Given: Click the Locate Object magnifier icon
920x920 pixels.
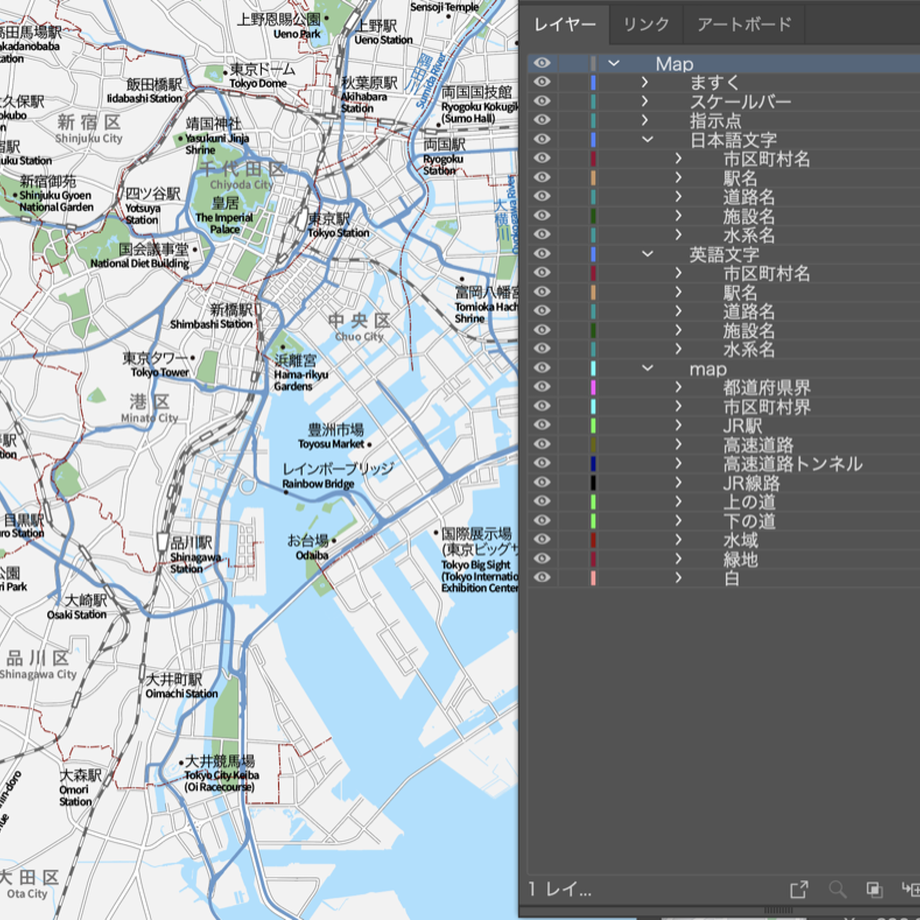Looking at the screenshot, I should tap(837, 889).
